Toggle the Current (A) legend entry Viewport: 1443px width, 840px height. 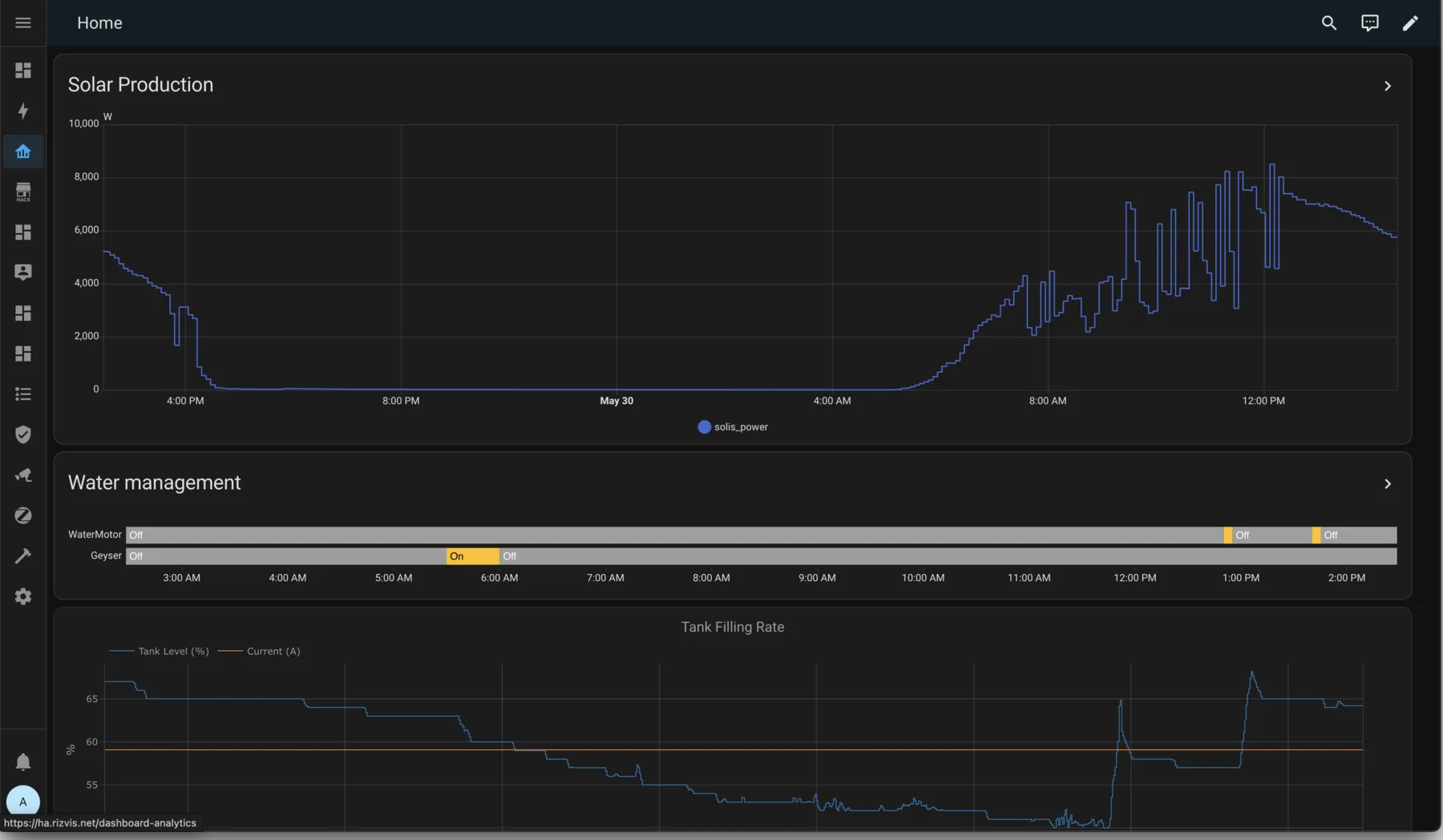[x=259, y=652]
